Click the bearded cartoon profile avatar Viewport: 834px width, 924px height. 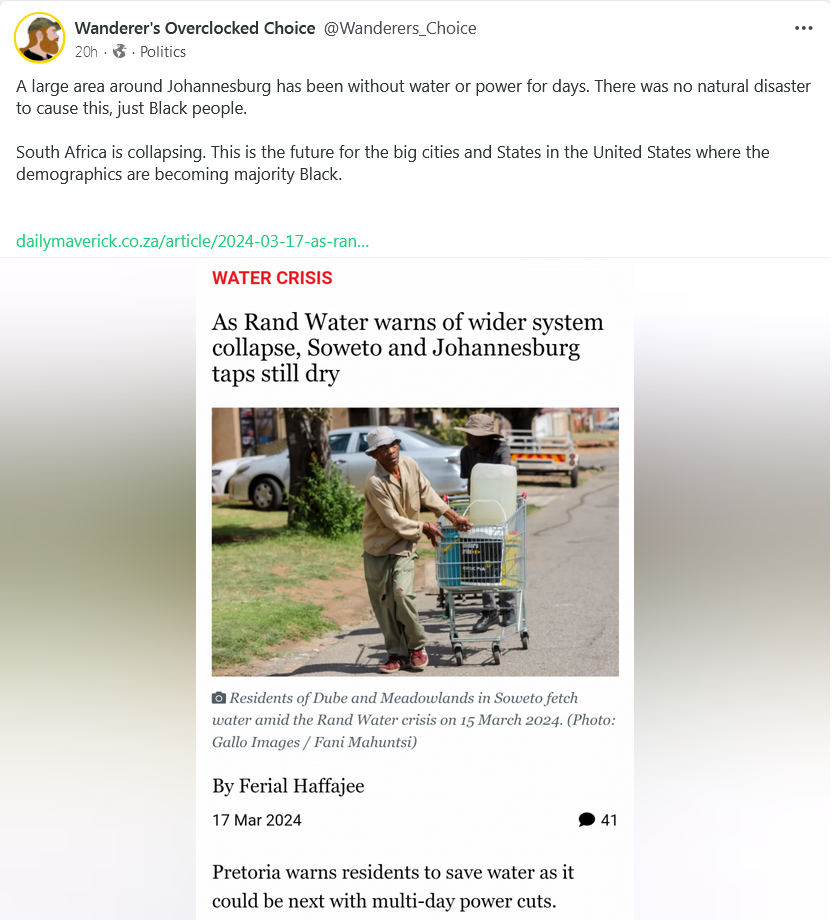click(39, 38)
